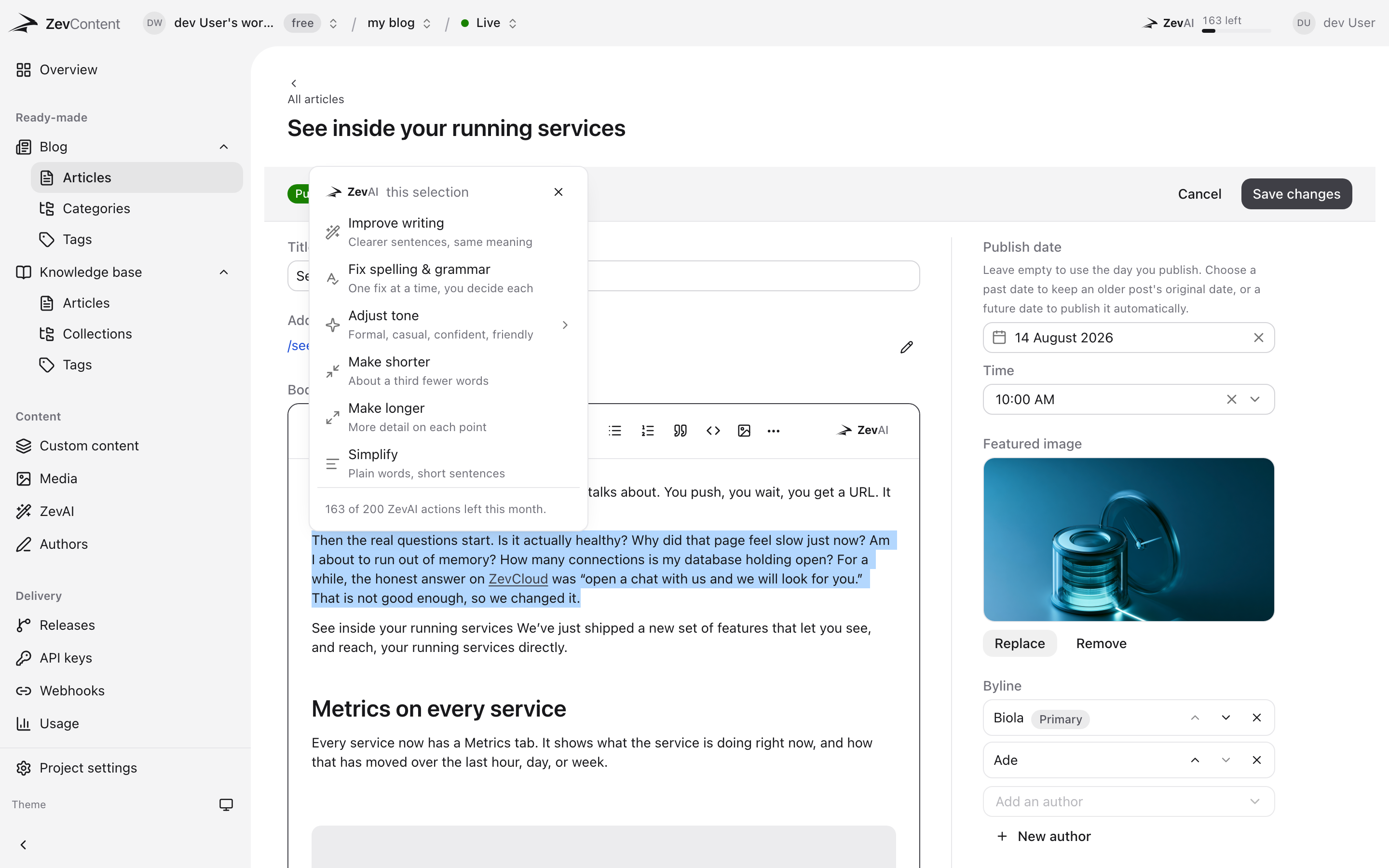Open more formatting options ellipsis

coord(773,431)
